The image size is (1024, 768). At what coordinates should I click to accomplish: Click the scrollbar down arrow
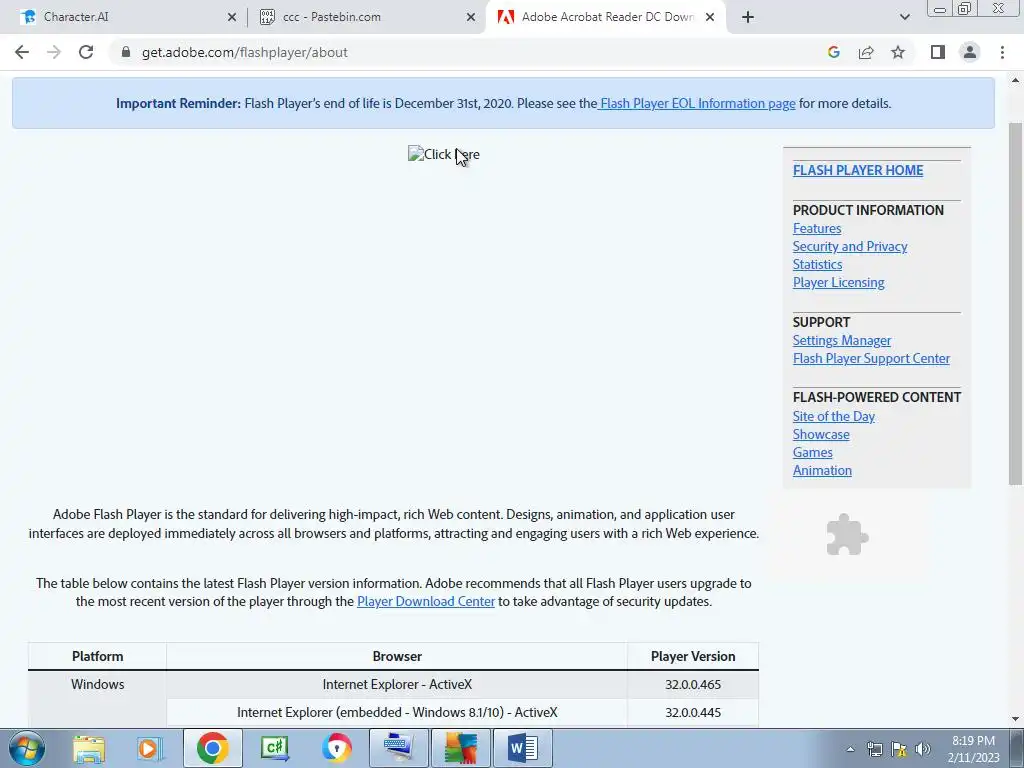pos(1015,719)
